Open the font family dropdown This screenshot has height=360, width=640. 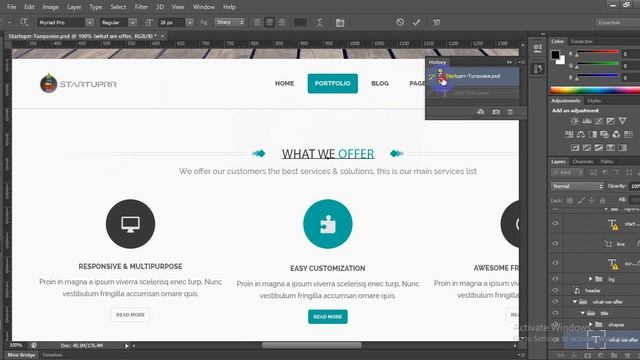[x=90, y=22]
